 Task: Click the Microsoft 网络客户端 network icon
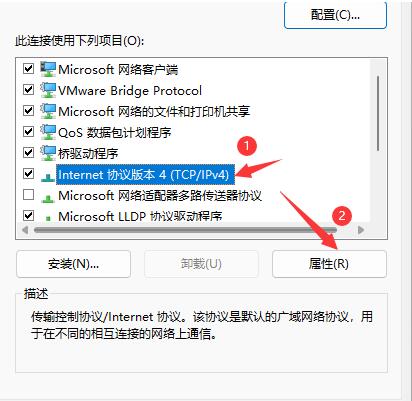point(48,69)
